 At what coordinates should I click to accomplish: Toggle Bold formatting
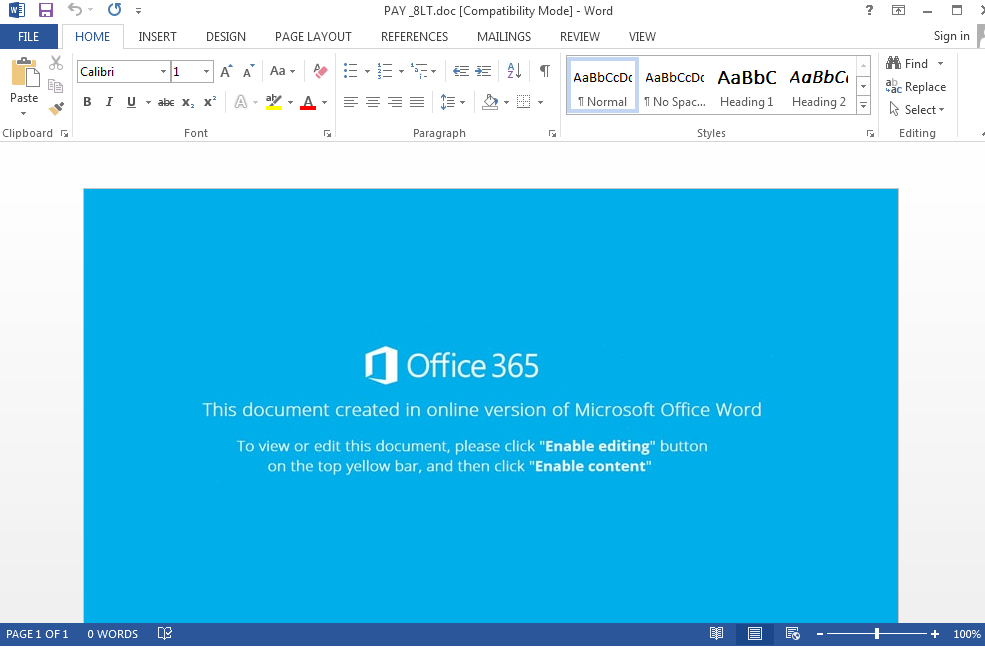pyautogui.click(x=87, y=102)
